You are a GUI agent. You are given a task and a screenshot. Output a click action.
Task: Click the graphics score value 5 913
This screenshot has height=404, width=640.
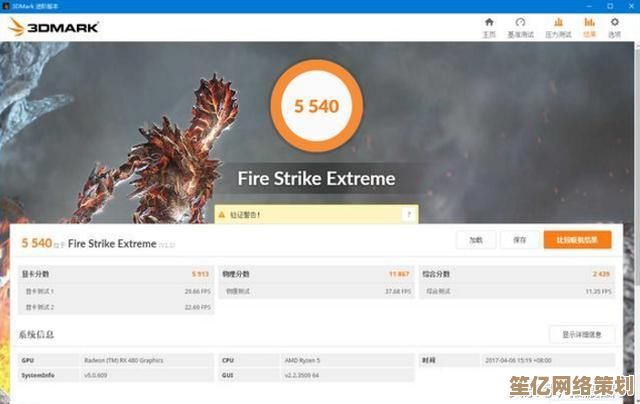[200, 274]
